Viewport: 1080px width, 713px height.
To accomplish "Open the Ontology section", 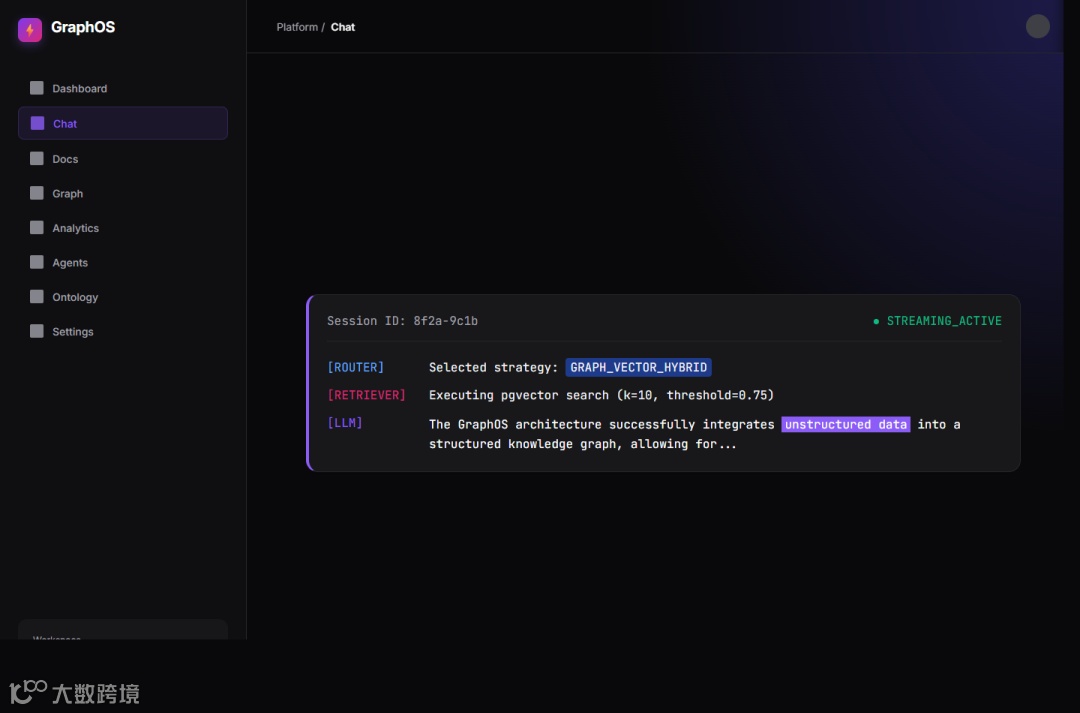I will click(123, 297).
